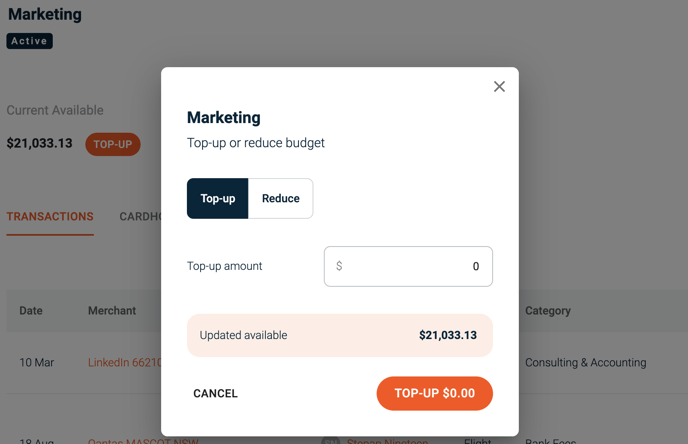Switch to Reduce budget mode
Screen dimensions: 688x444
[x=281, y=198]
